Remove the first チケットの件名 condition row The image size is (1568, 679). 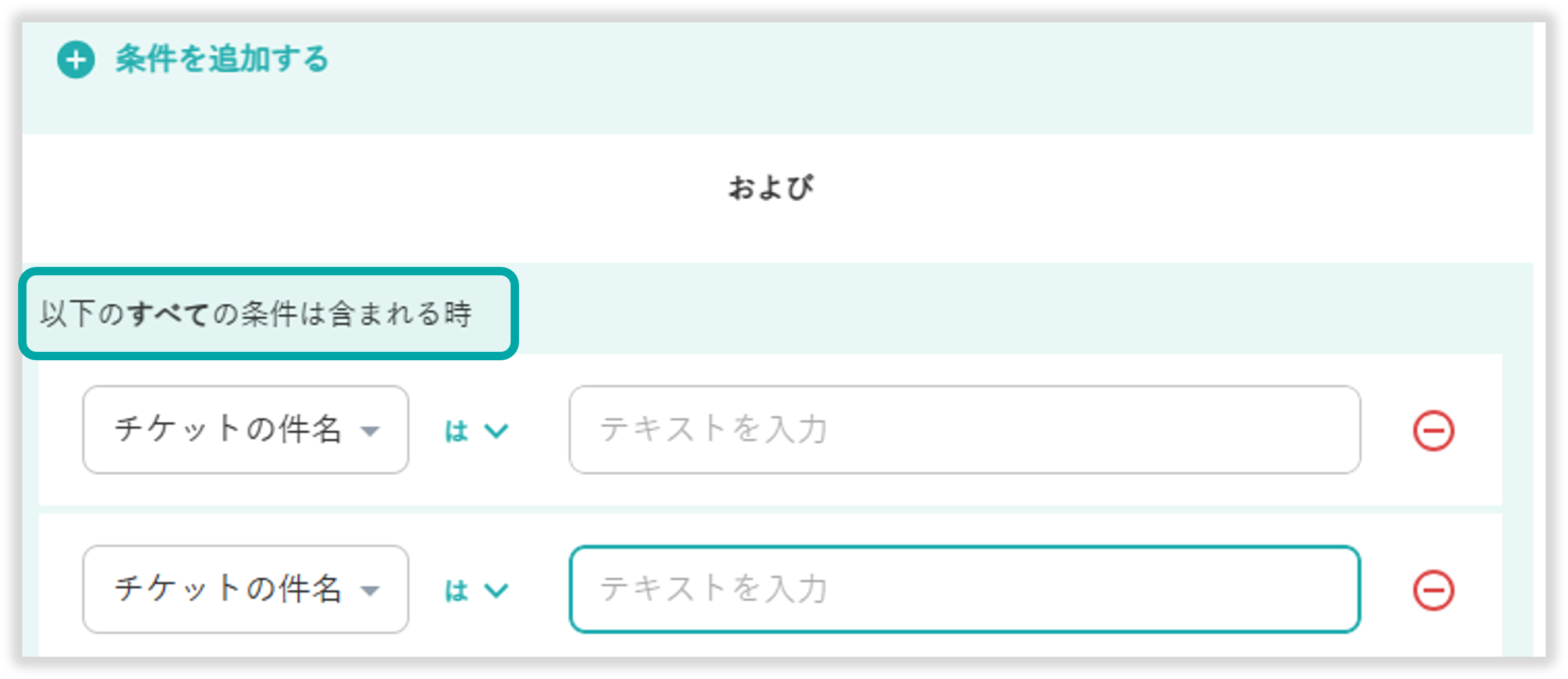[x=1433, y=431]
